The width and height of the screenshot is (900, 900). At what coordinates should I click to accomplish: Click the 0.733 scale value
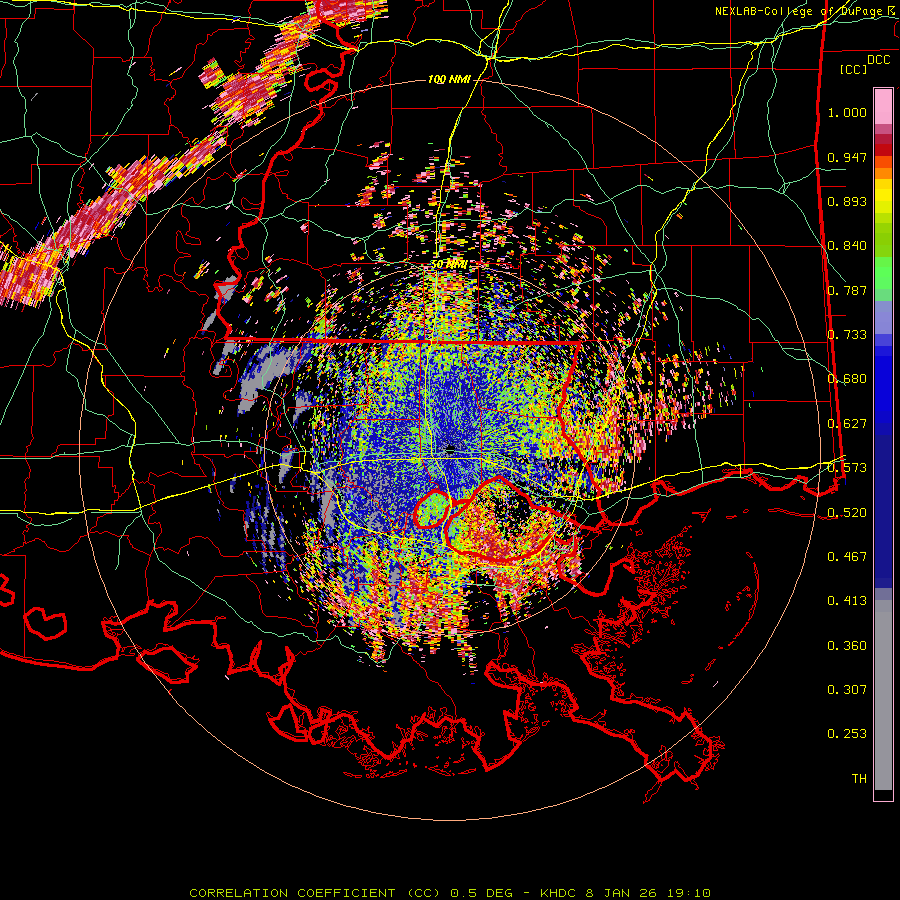[847, 335]
